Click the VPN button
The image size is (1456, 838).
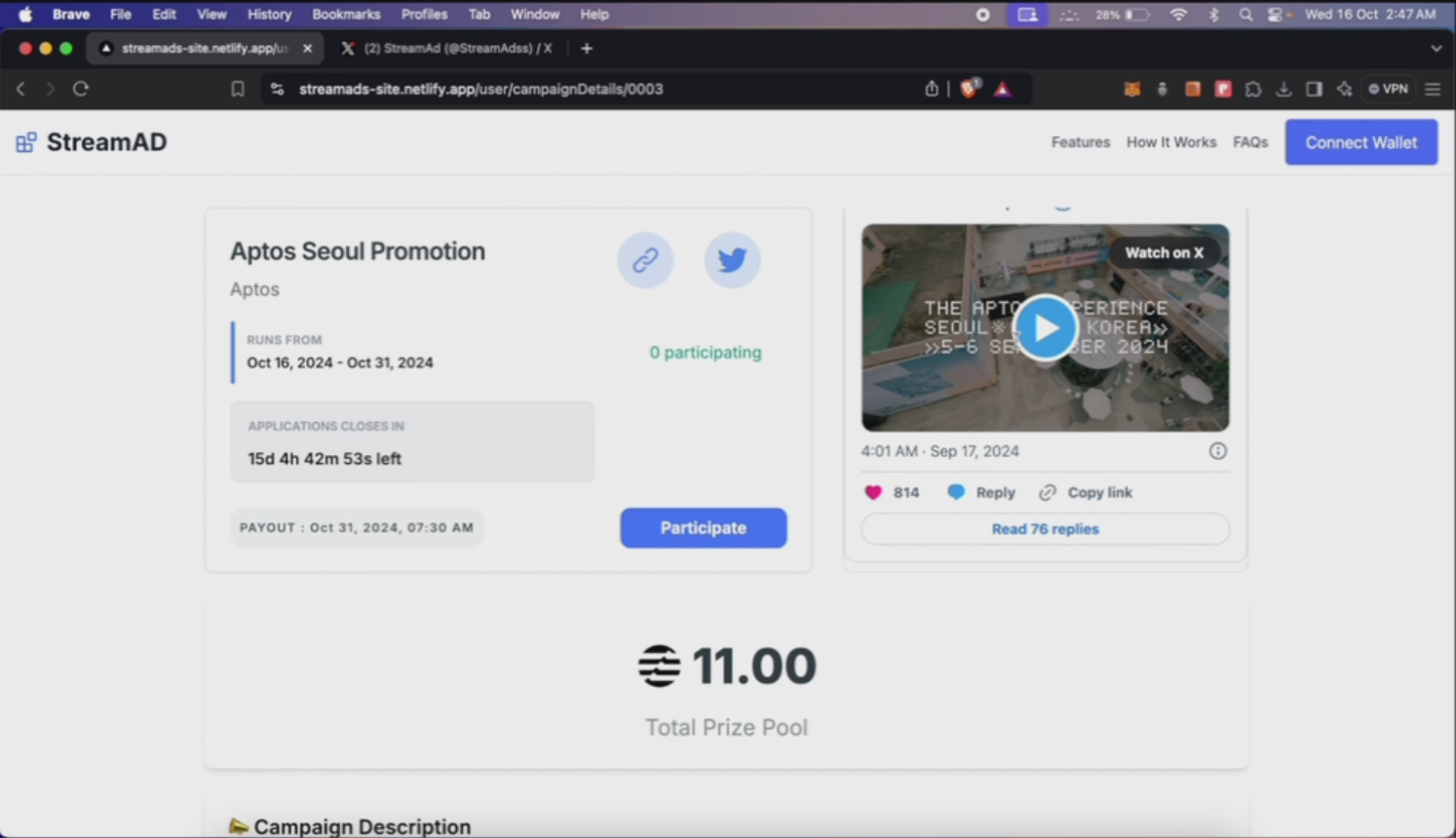coord(1388,89)
